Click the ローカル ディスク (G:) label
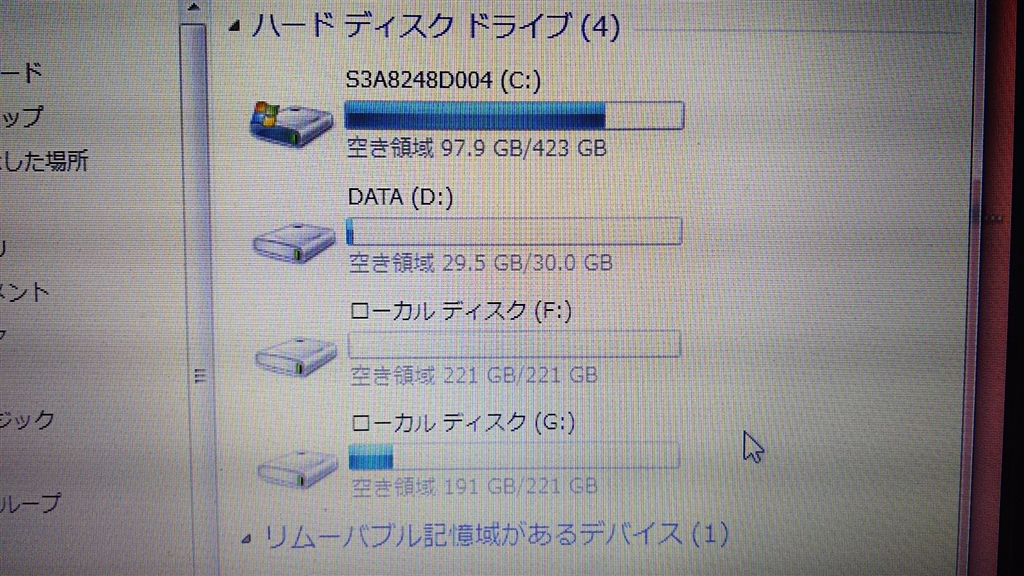This screenshot has width=1024, height=576. point(463,423)
